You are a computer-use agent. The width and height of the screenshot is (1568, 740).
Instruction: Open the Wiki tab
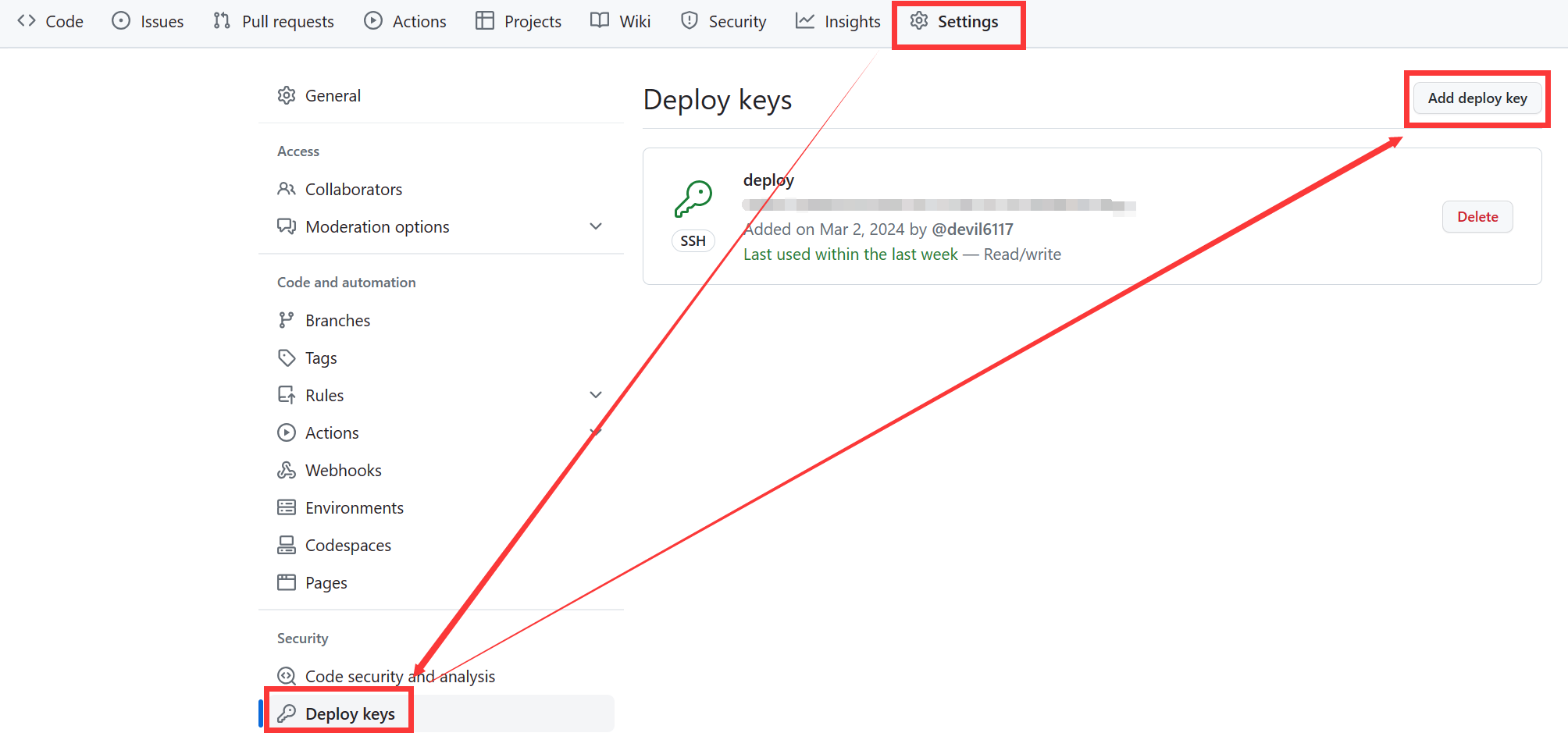click(621, 21)
